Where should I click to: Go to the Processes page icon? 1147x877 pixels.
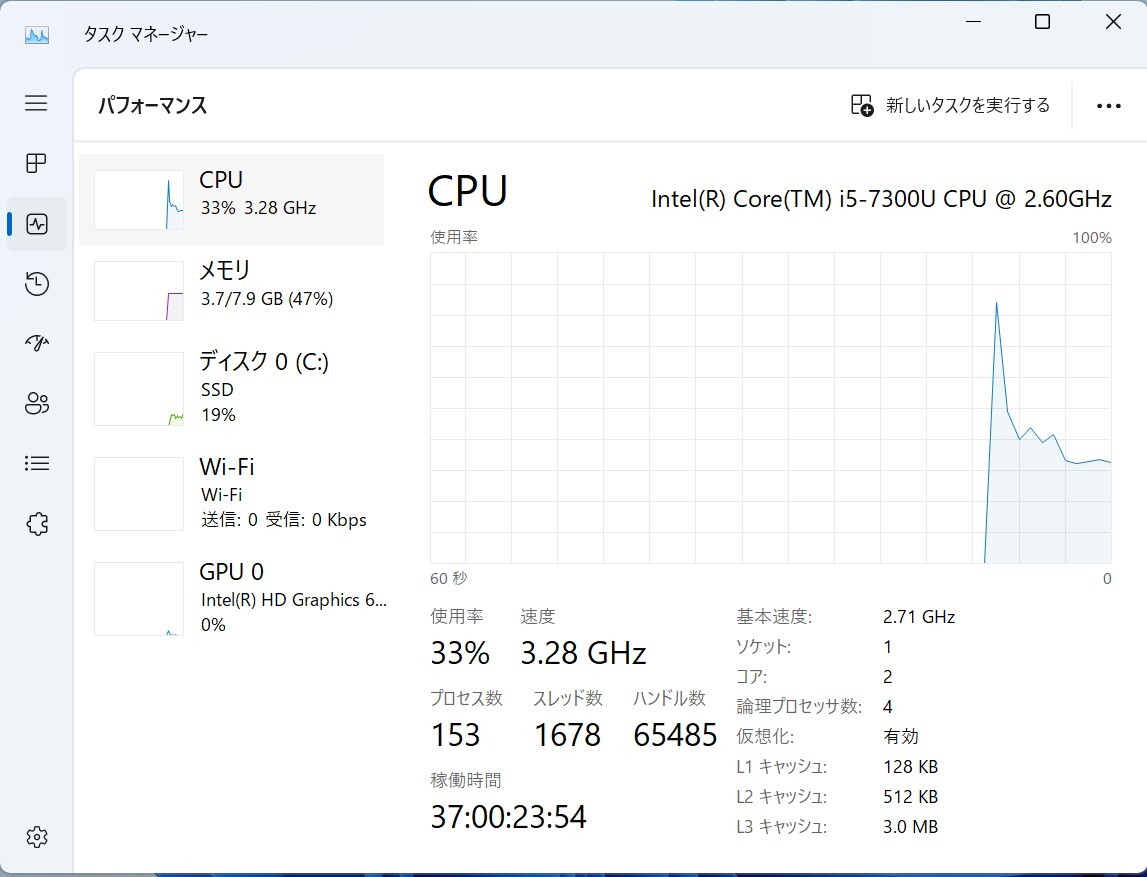click(36, 163)
